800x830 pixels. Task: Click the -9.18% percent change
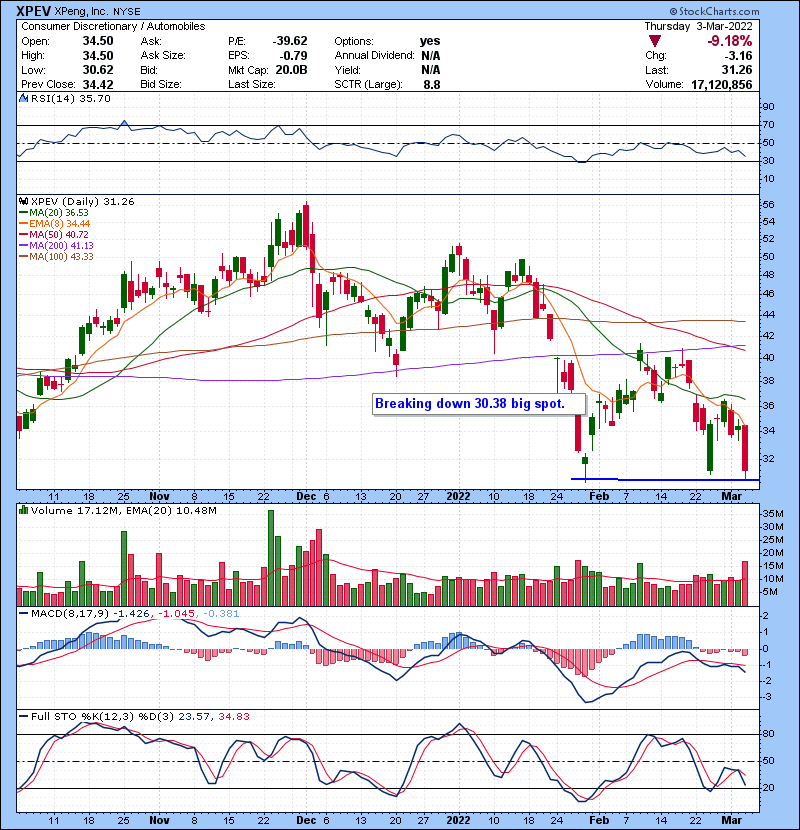pos(730,41)
